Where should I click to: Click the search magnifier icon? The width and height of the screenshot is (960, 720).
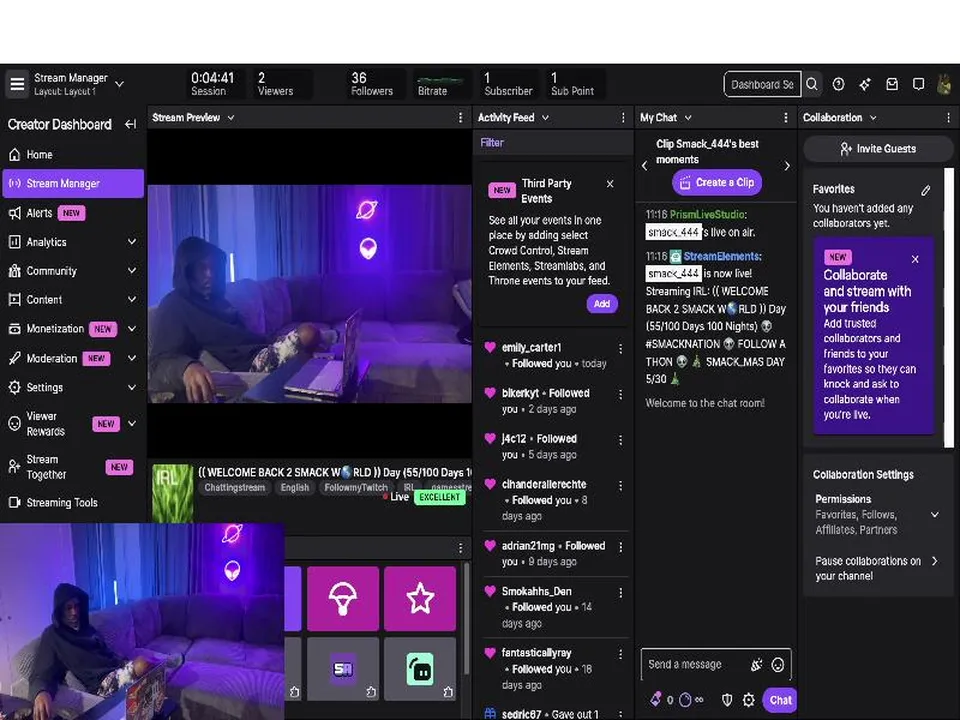[x=812, y=84]
